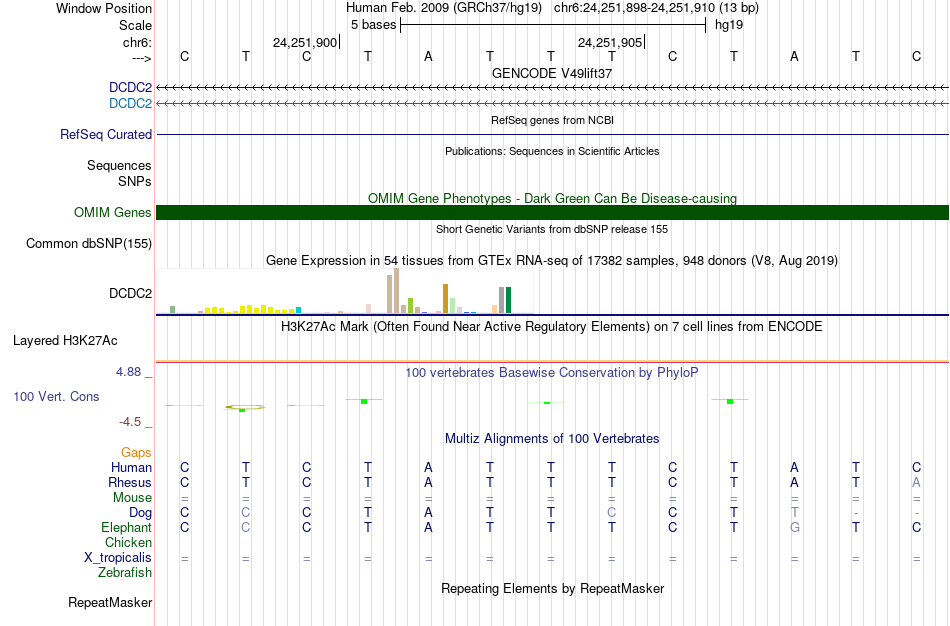Click the GENCODE V49lift37 track title
Image resolution: width=950 pixels, height=626 pixels.
pos(552,73)
